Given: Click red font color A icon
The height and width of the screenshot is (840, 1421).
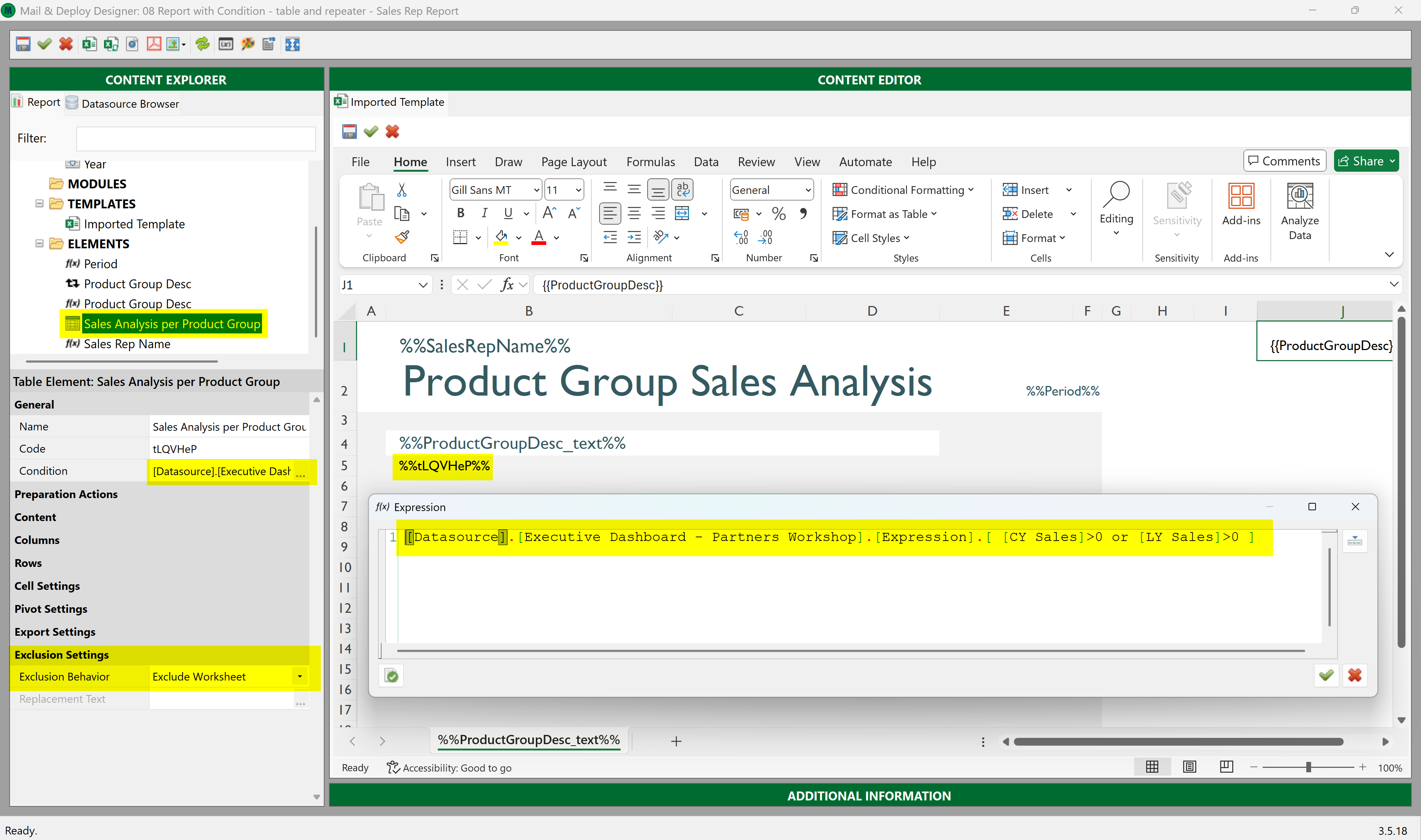Looking at the screenshot, I should point(539,237).
